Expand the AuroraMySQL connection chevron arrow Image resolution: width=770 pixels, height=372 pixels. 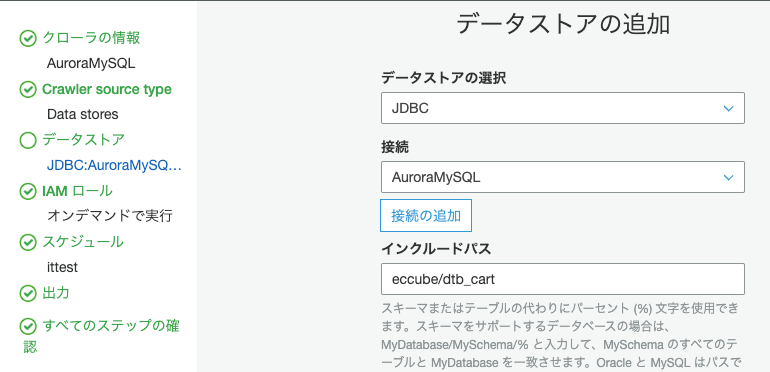(x=728, y=177)
